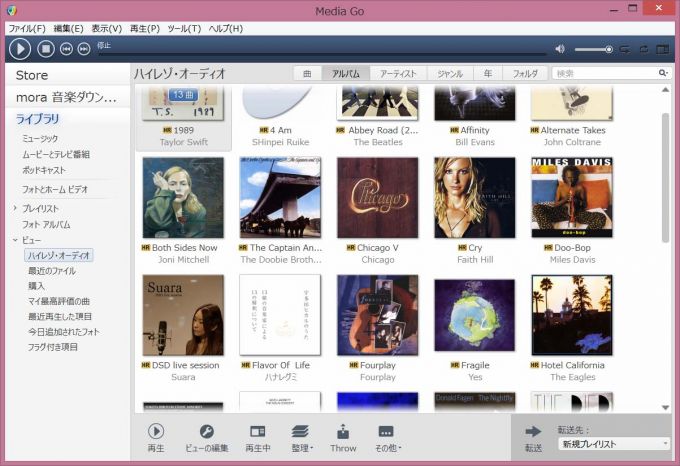This screenshot has width=680, height=466.
Task: Open mora 音楽ダウン... in sidebar
Action: point(67,97)
